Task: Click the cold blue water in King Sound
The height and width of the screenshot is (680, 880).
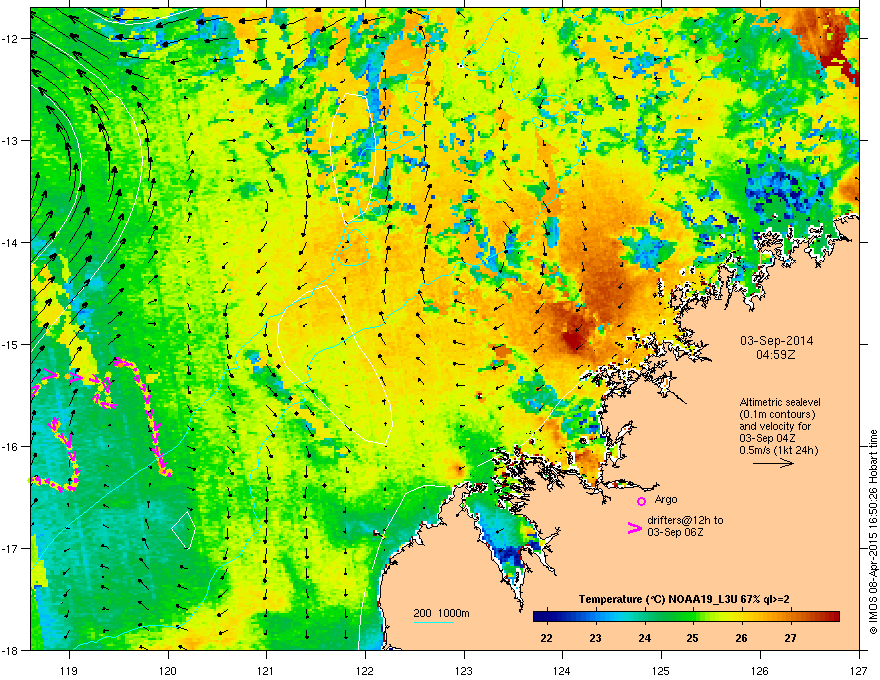Action: point(511,554)
